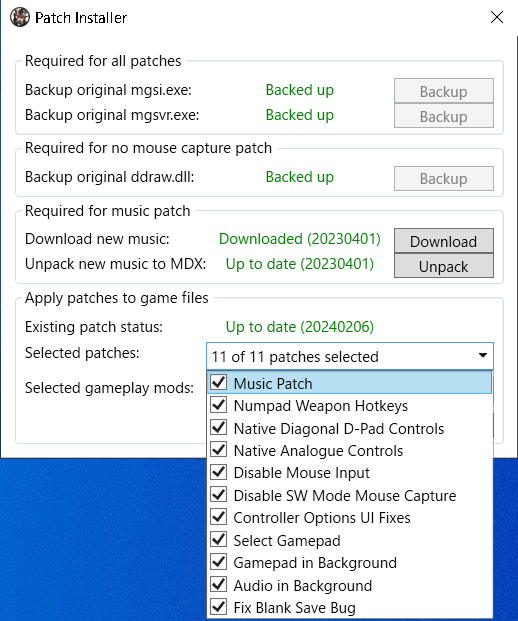Click the Patch Installer app icon

click(x=20, y=17)
